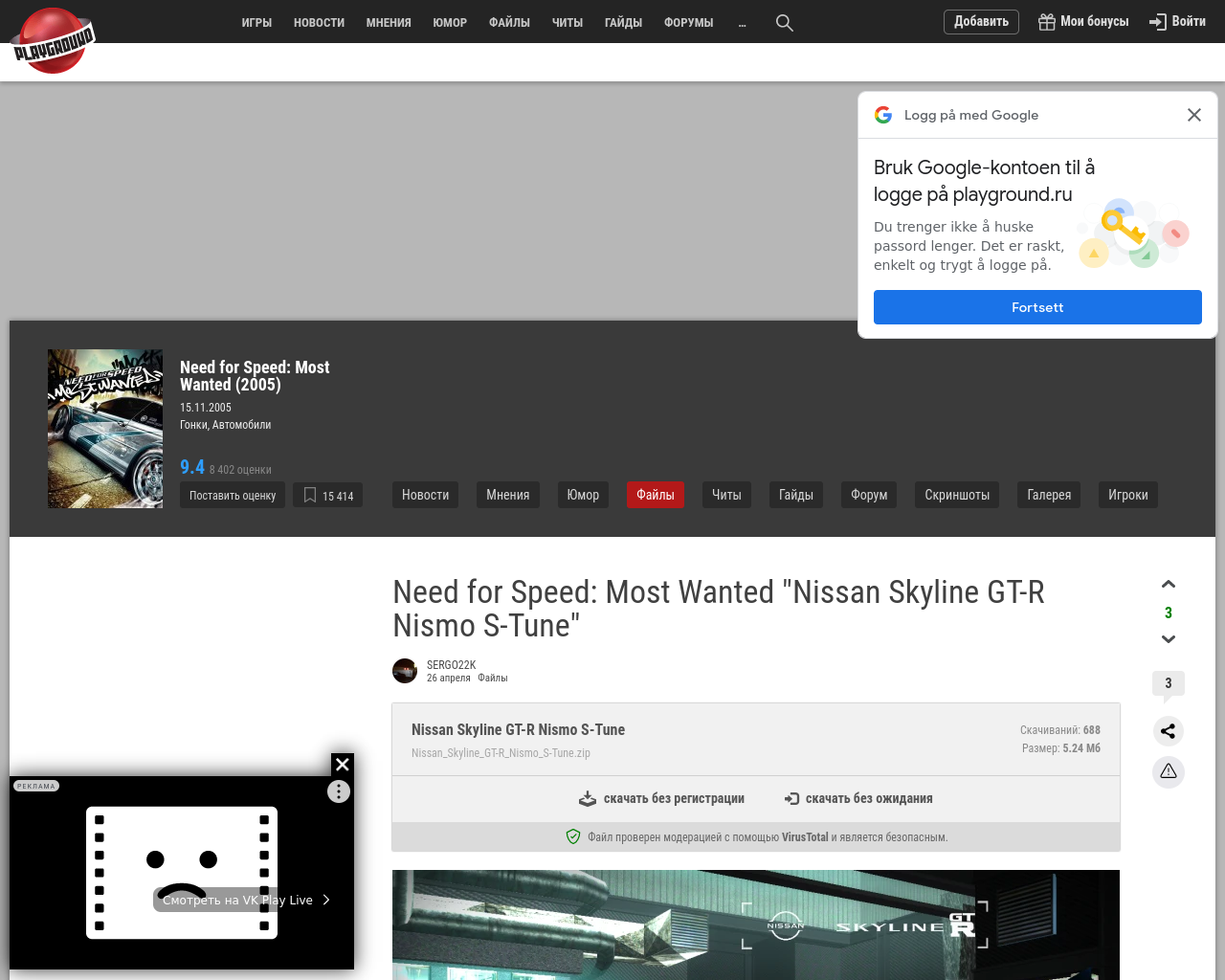Click the Скачиваний: 688 download count
This screenshot has width=1225, height=980.
1060,729
